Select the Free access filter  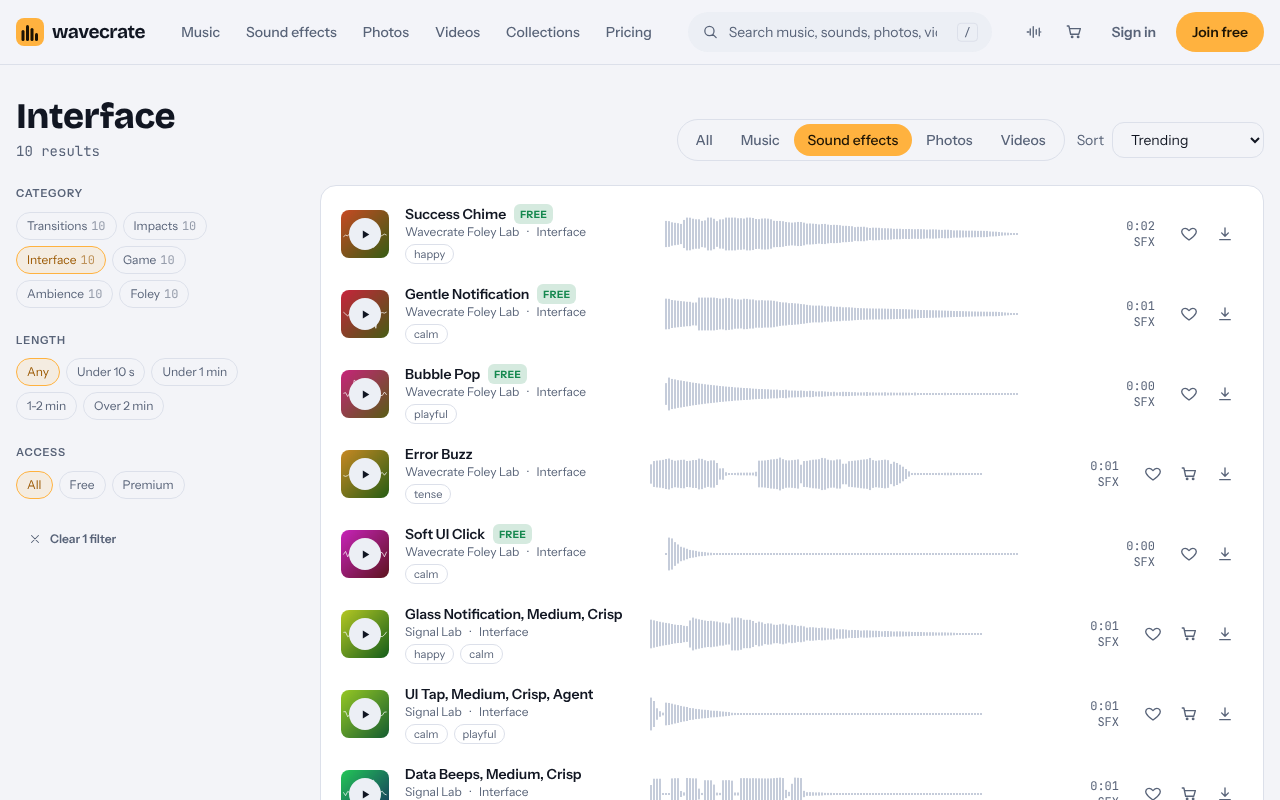pos(82,485)
